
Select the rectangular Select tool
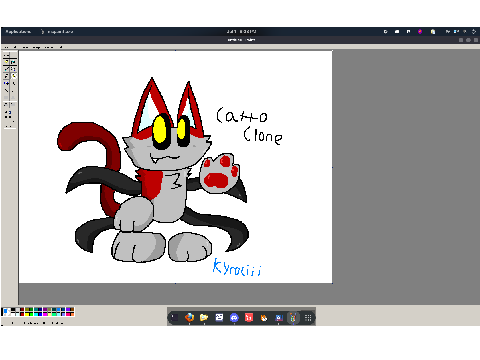[x=13, y=55]
